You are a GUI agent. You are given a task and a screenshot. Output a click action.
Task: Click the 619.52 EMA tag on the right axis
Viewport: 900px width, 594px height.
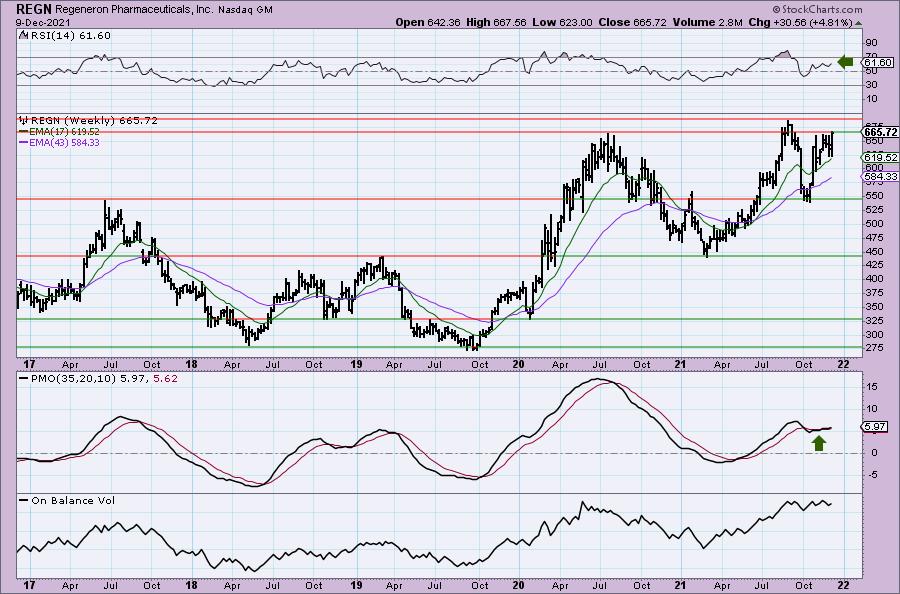(879, 157)
